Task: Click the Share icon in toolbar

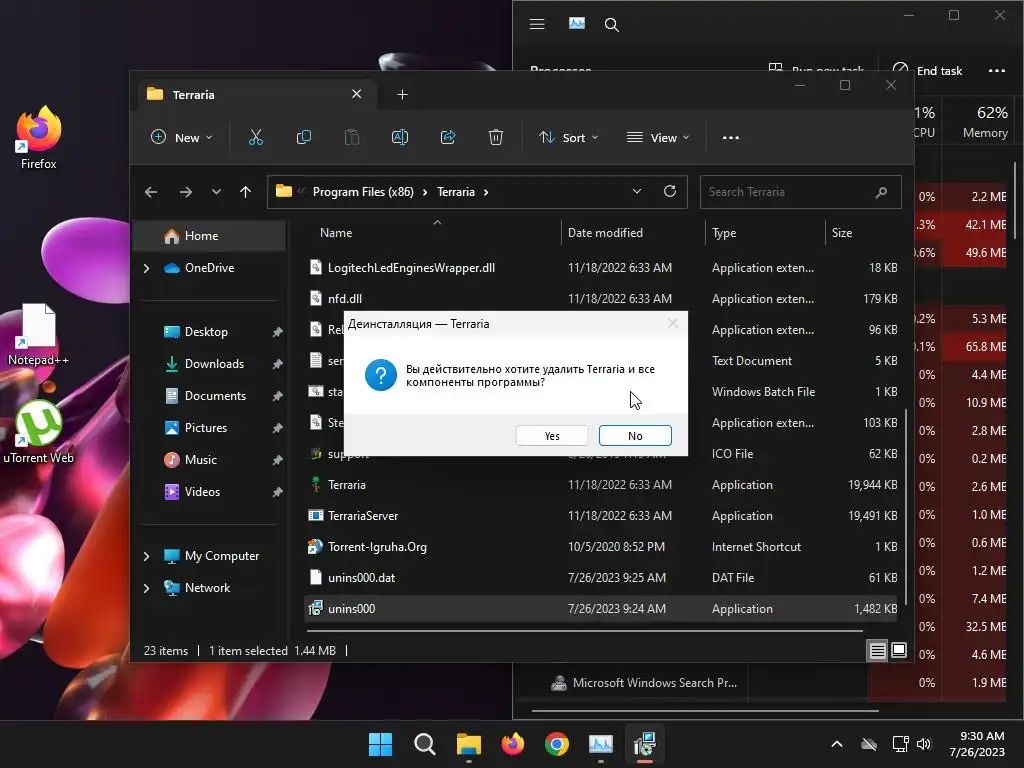Action: (448, 137)
